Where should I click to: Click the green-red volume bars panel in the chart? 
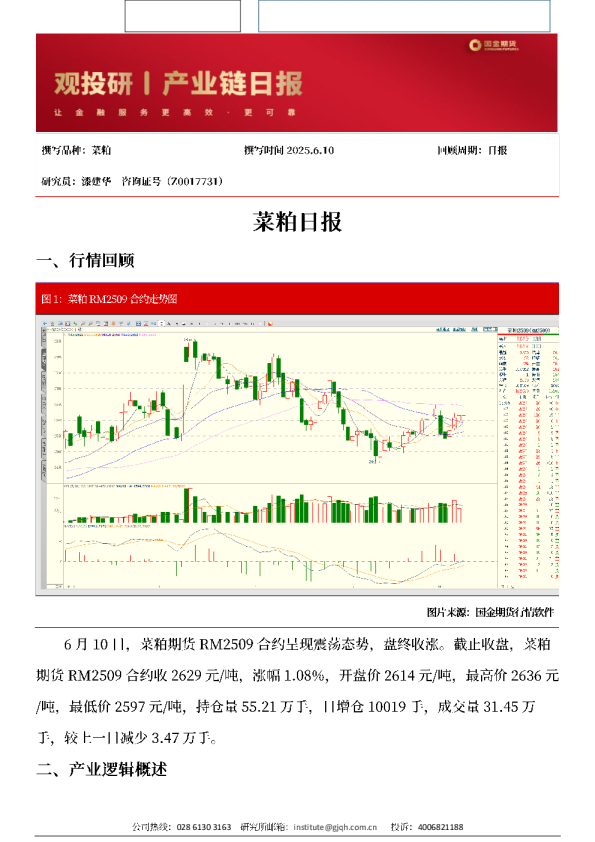click(x=279, y=504)
